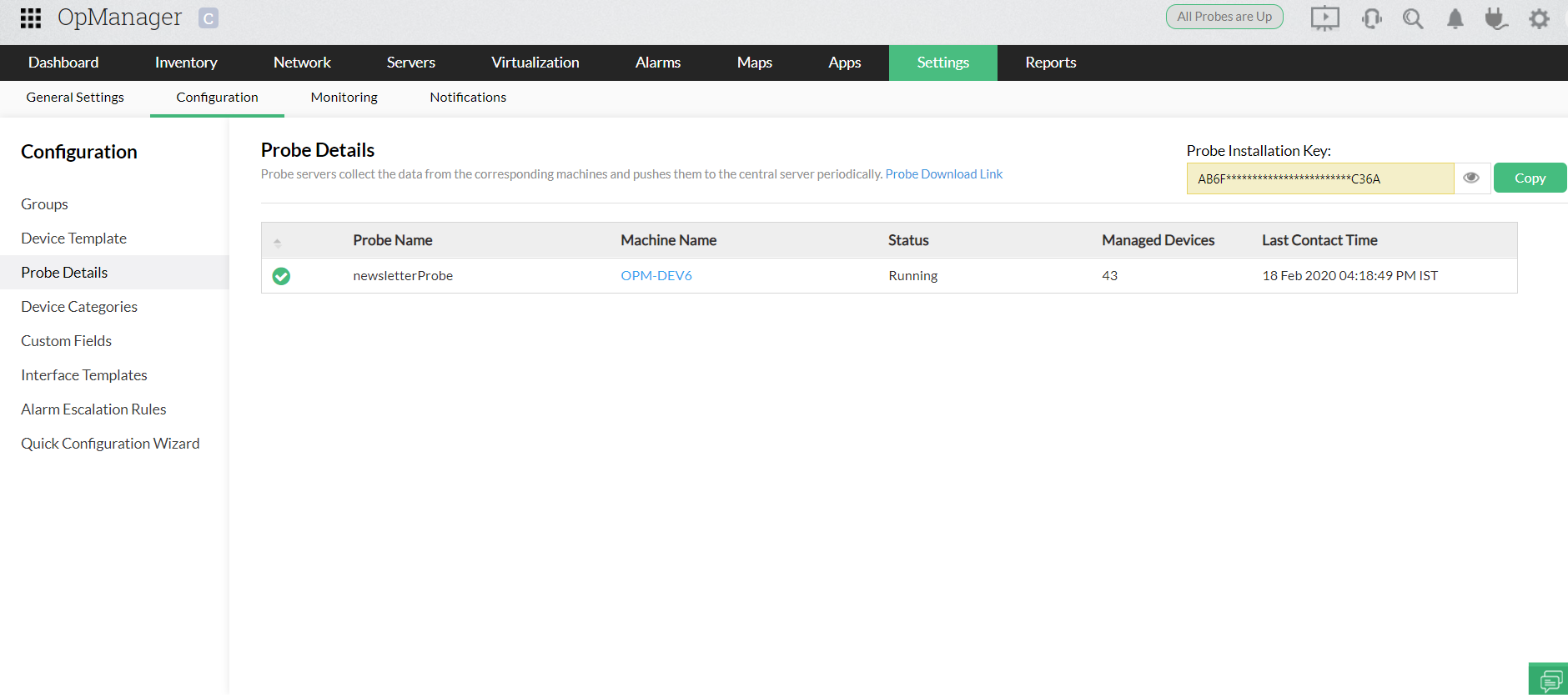This screenshot has height=698, width=1568.
Task: Click the Running status cell
Action: (913, 276)
